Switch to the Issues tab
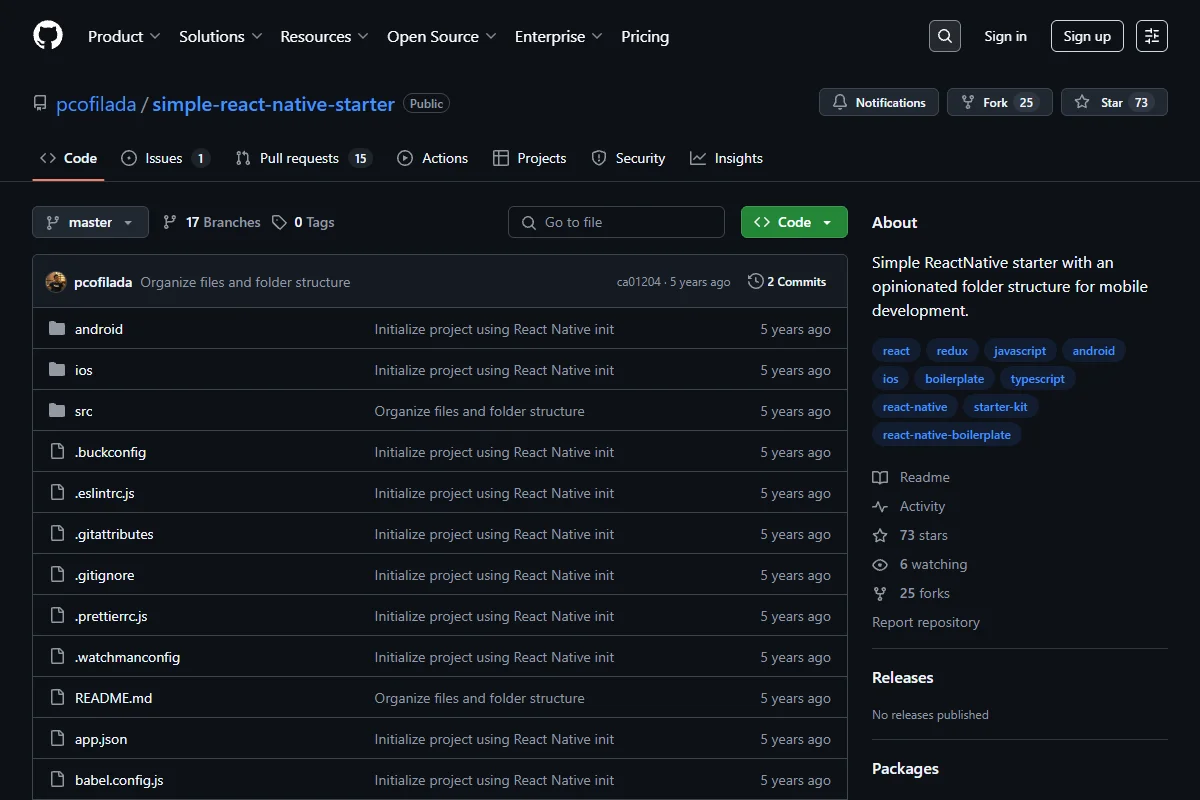 tap(165, 158)
